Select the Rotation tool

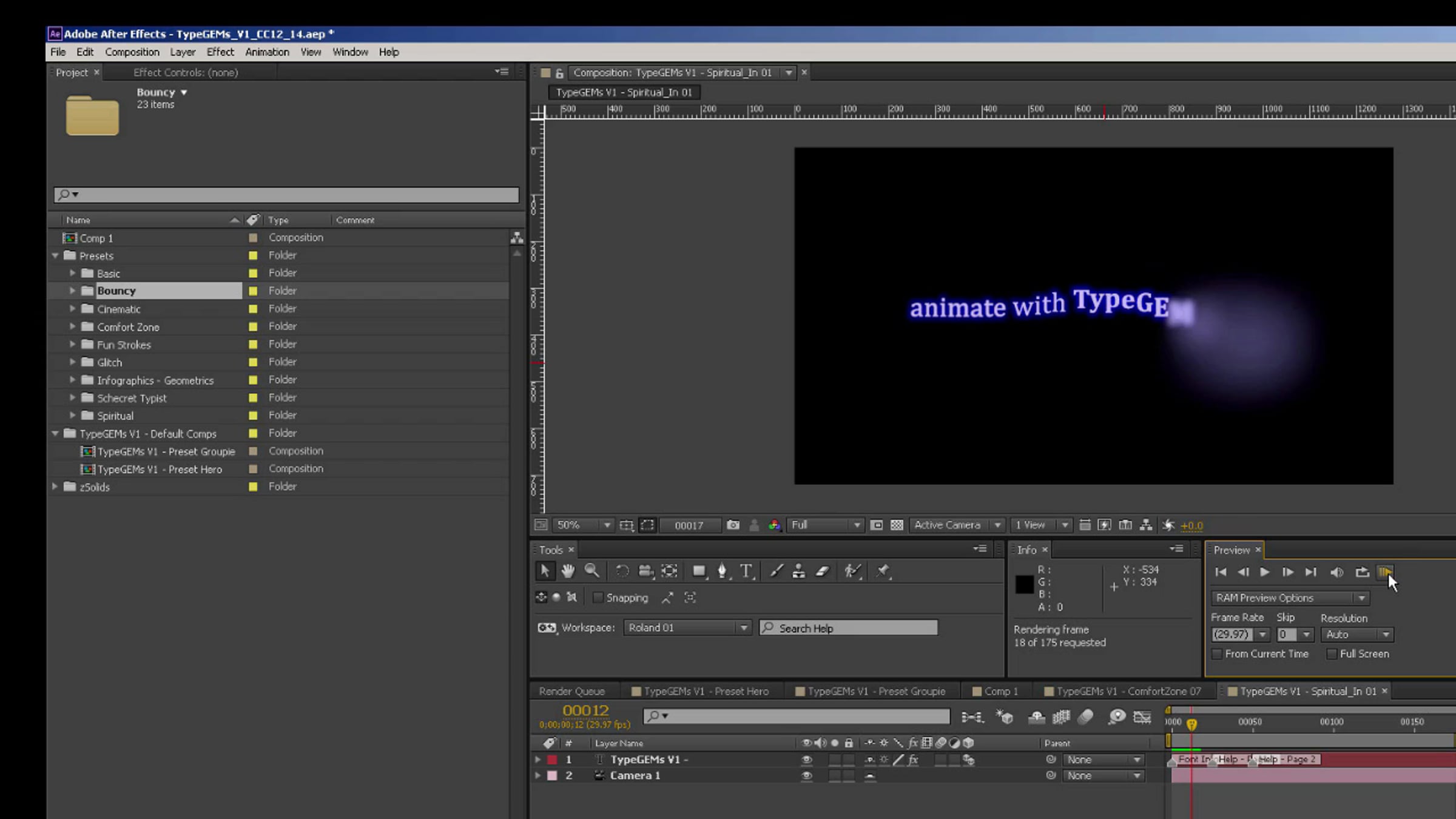point(622,571)
